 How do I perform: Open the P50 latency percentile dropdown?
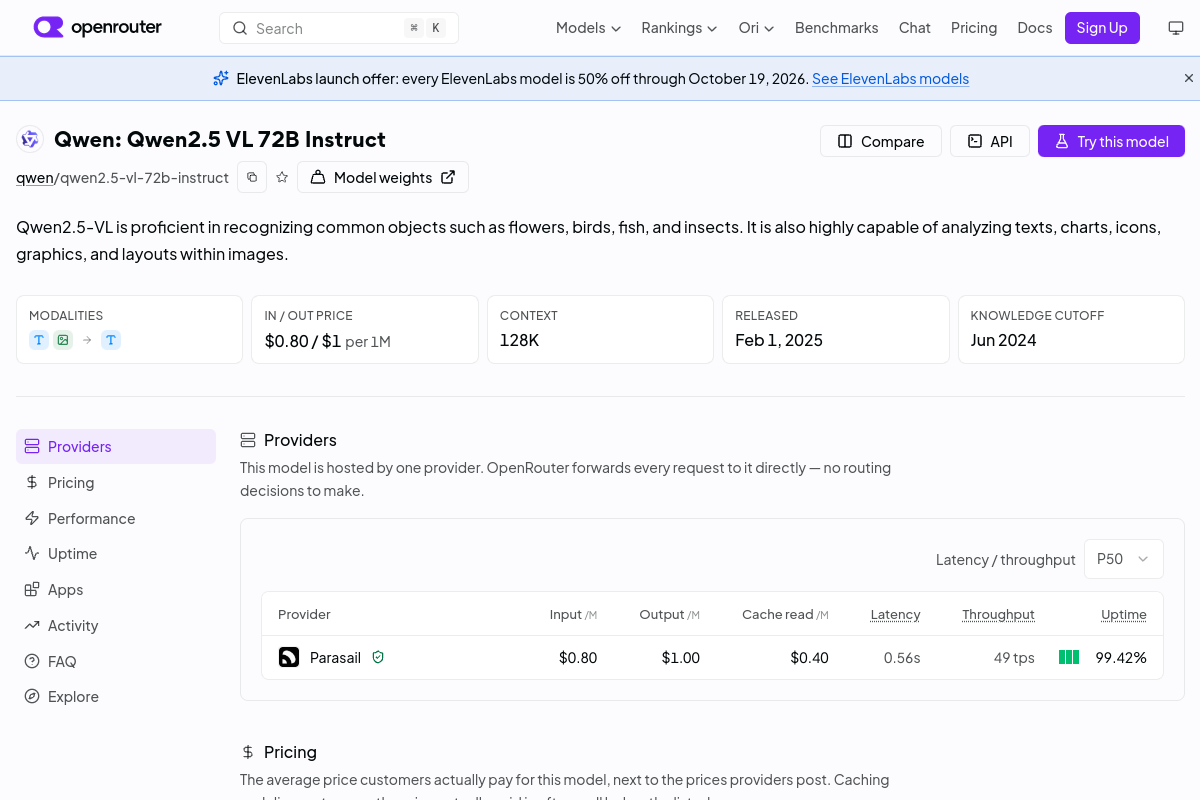coord(1124,559)
